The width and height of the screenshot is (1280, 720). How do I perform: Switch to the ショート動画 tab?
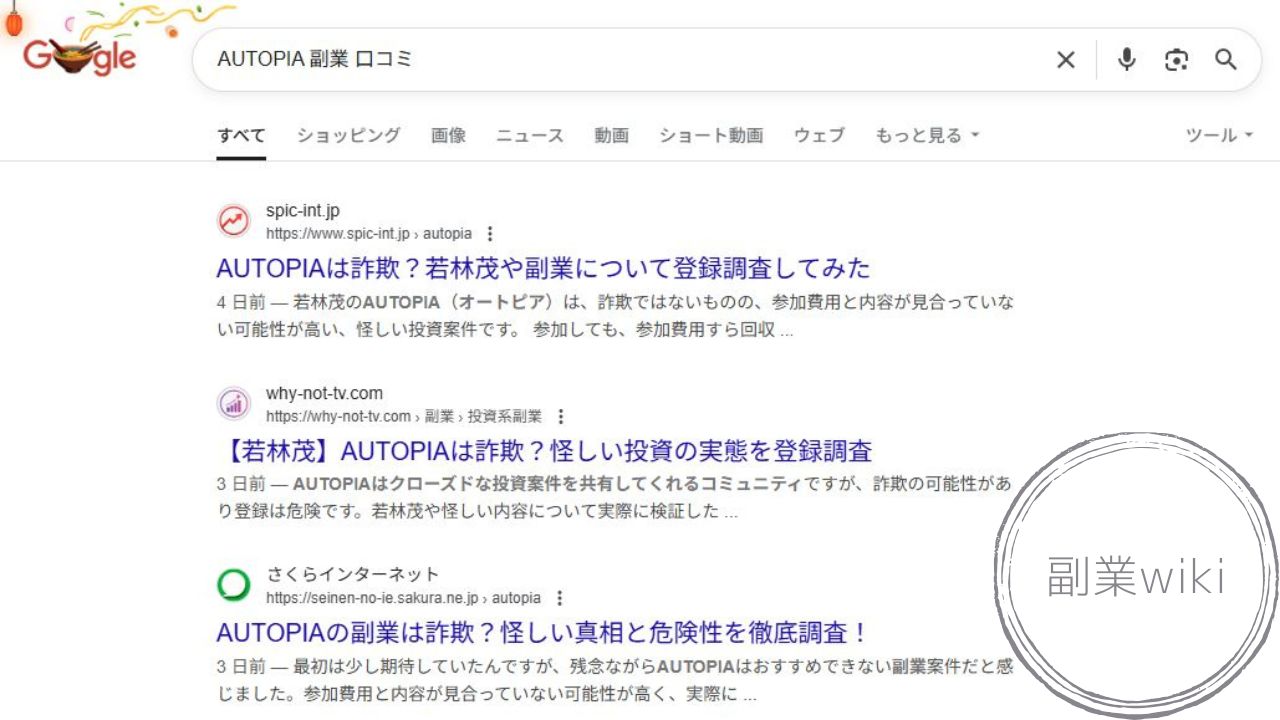click(x=711, y=135)
